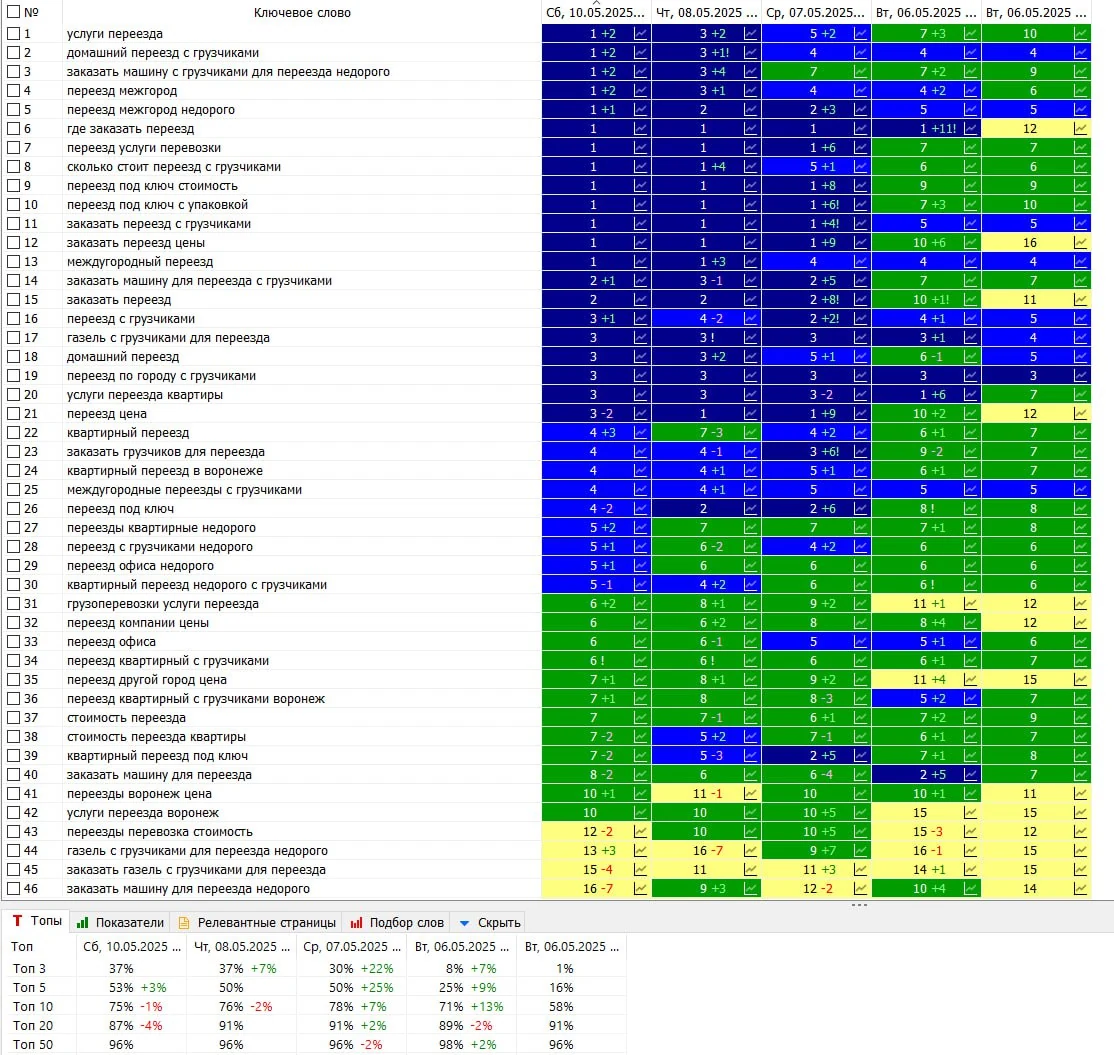Open chart icon for 'домашний переезд' under Чт, 08.05.2025

[750, 357]
